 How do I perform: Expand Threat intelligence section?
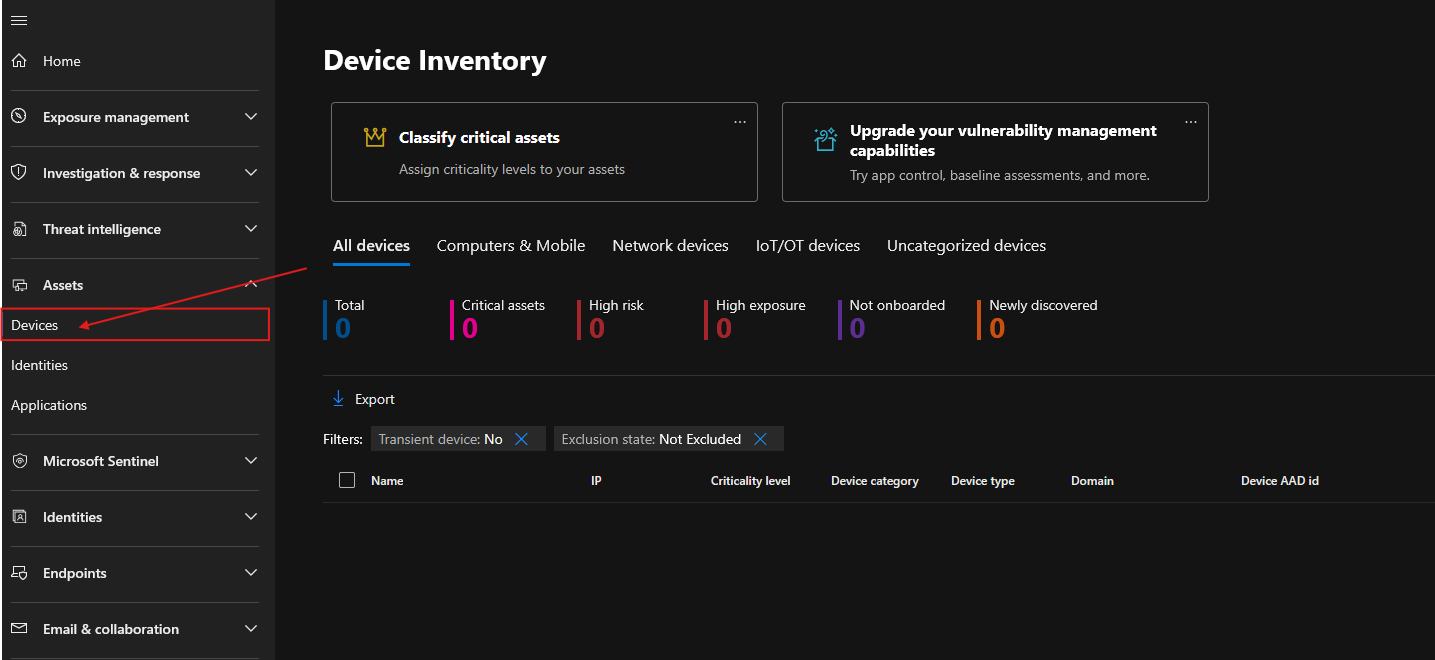[251, 229]
